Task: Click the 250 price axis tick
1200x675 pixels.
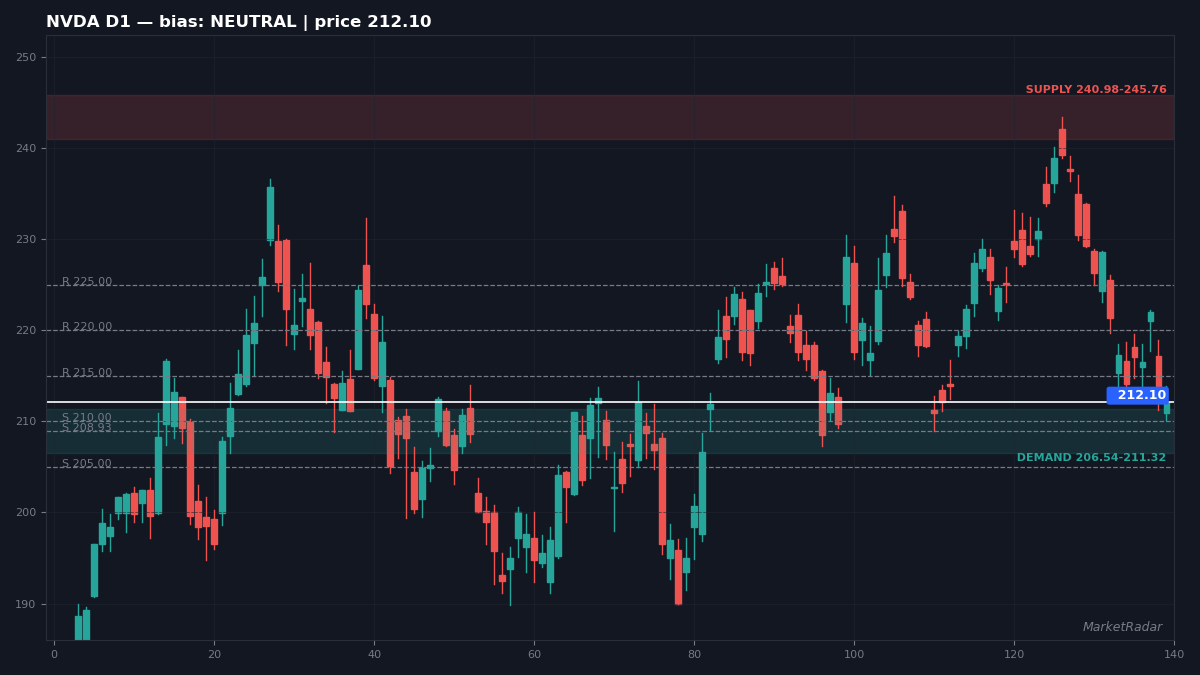Action: [x=26, y=57]
